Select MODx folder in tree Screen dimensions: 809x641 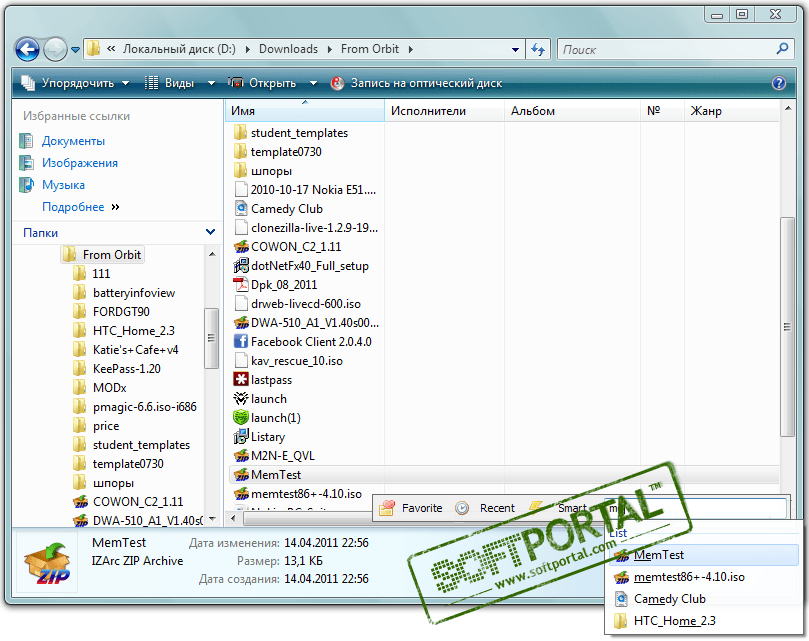109,388
